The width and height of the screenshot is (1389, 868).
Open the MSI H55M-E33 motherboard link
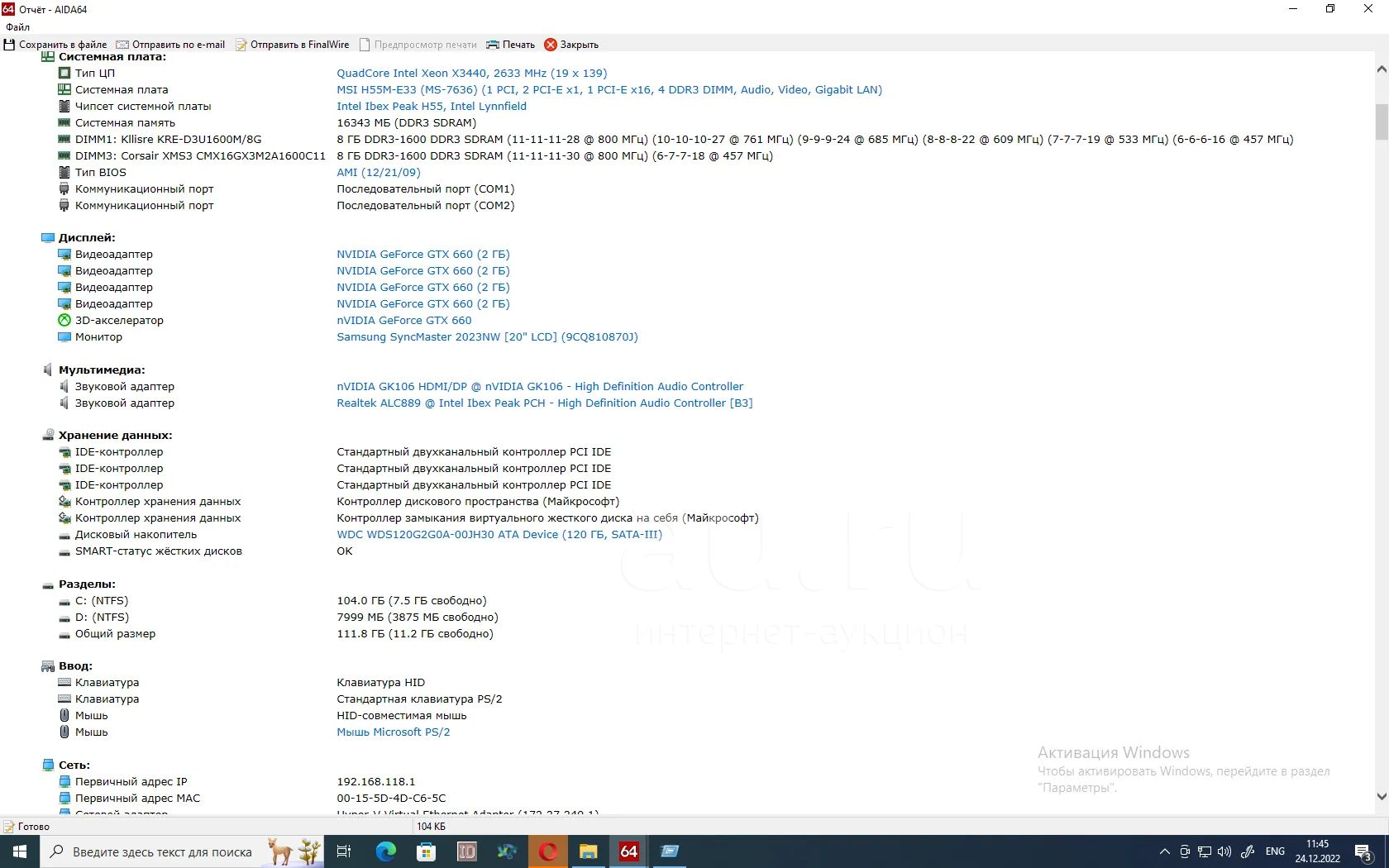609,89
